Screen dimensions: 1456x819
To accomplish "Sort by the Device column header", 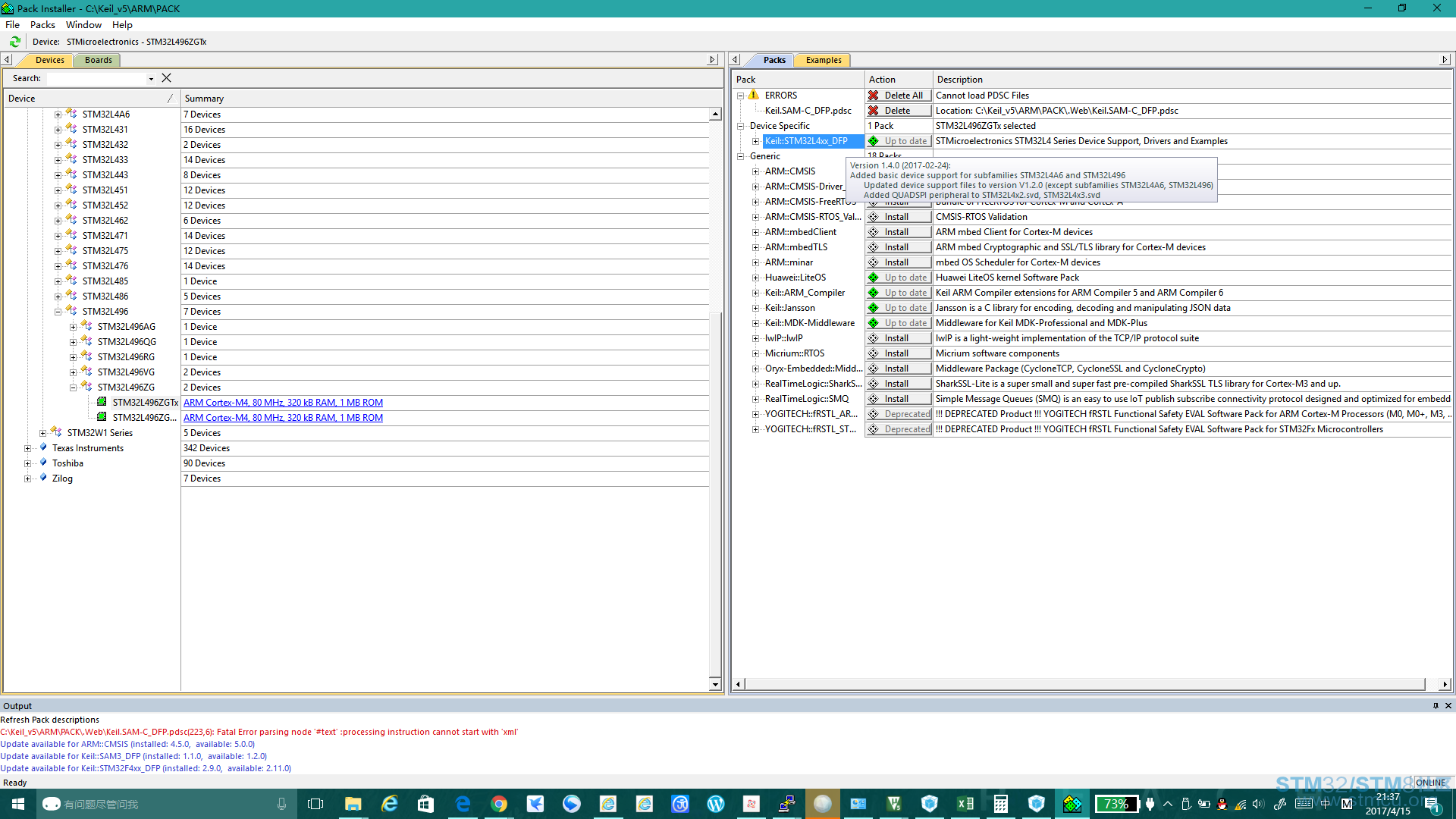I will (x=91, y=99).
